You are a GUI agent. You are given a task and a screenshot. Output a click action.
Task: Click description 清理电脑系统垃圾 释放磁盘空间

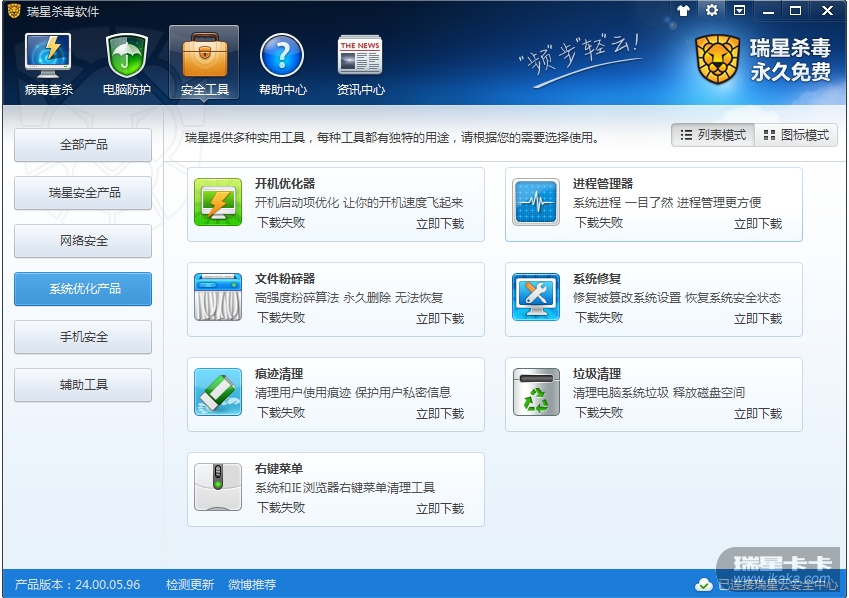(x=659, y=393)
